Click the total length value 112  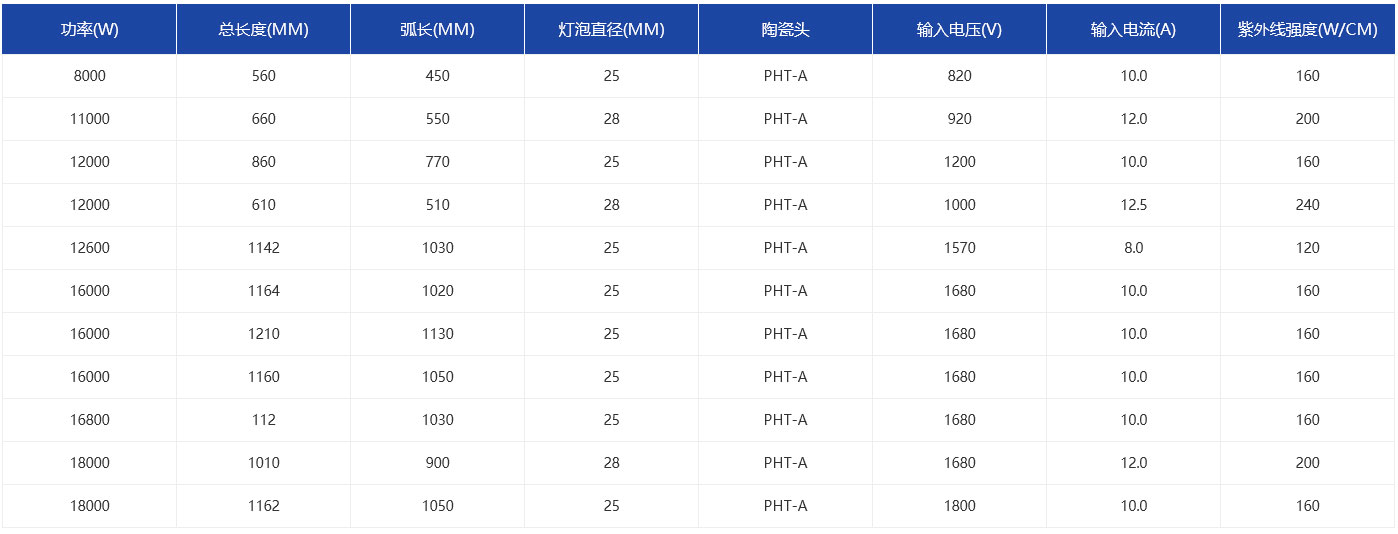(263, 420)
